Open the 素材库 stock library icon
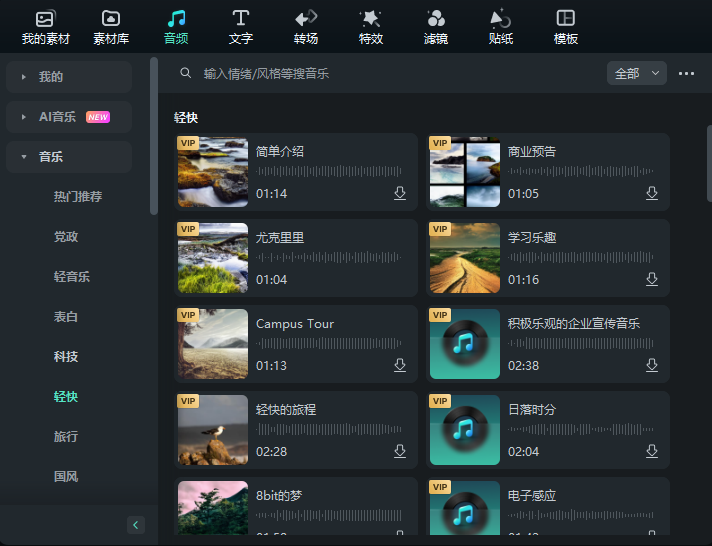The width and height of the screenshot is (712, 546). coord(111,19)
